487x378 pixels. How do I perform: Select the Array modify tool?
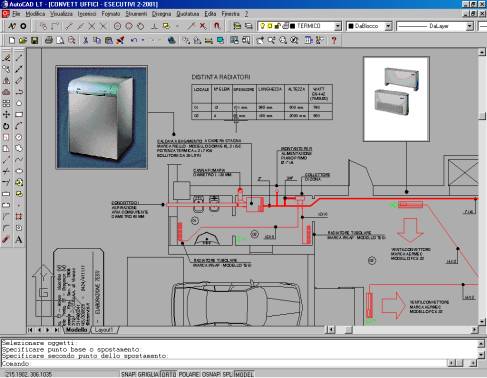click(x=6, y=103)
